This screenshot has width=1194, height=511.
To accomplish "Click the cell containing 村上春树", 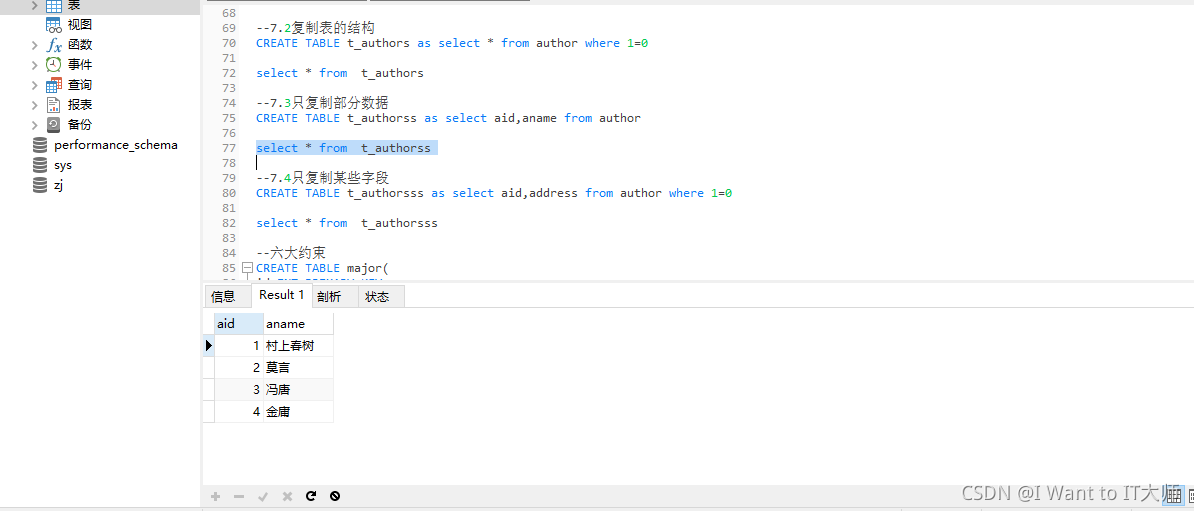I will pyautogui.click(x=298, y=346).
